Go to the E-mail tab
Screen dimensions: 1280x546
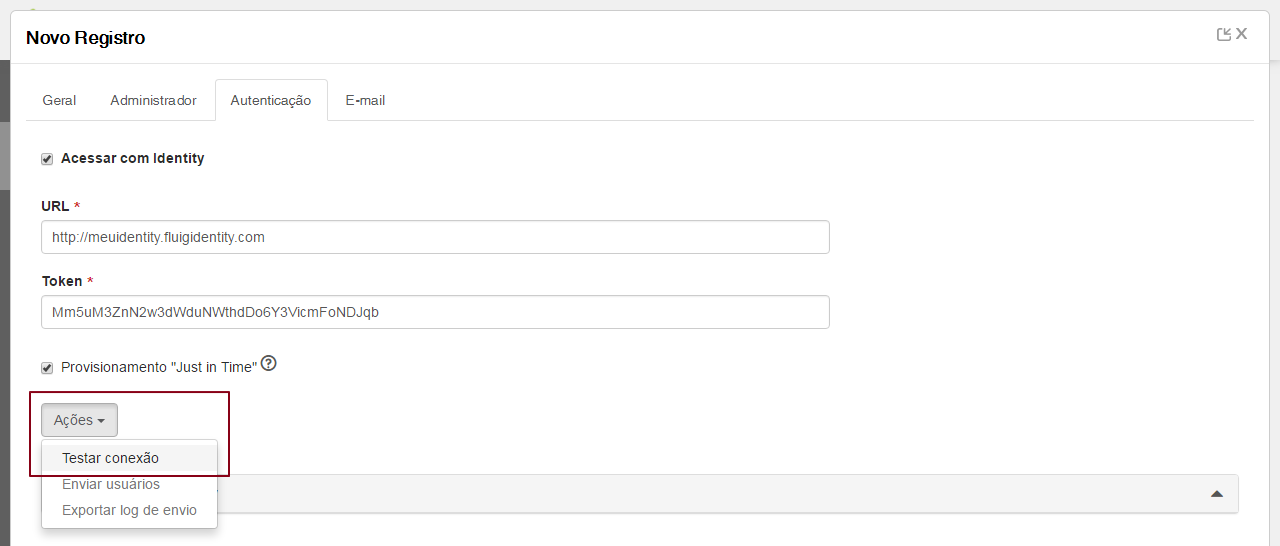(365, 100)
